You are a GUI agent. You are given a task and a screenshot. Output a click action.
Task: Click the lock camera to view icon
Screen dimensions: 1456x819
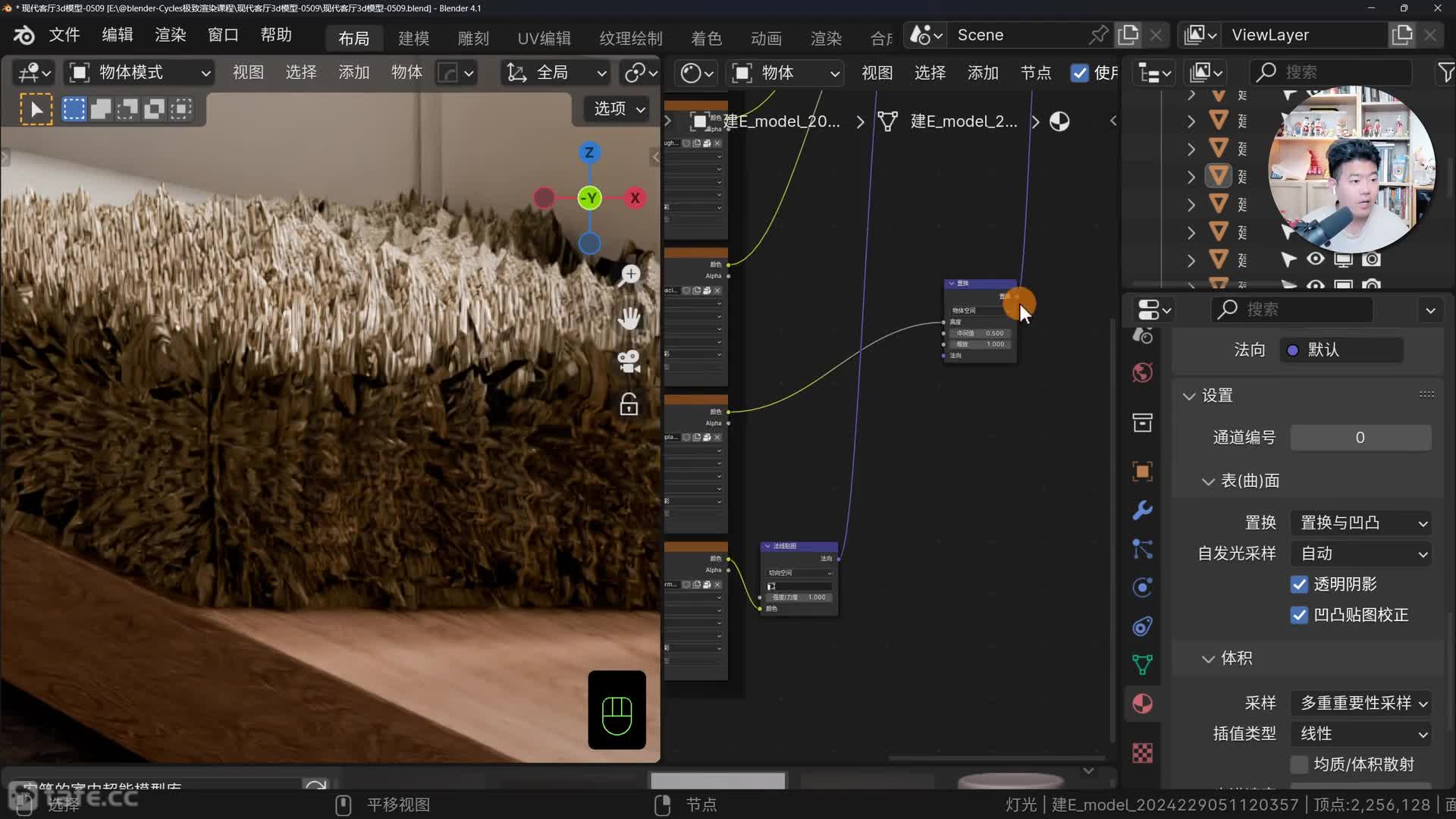pyautogui.click(x=629, y=405)
